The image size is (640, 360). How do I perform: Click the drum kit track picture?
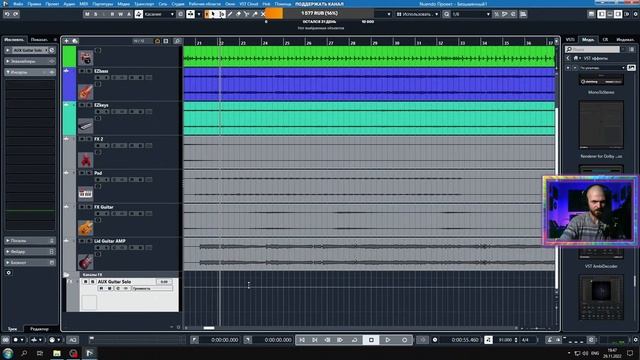(x=85, y=58)
